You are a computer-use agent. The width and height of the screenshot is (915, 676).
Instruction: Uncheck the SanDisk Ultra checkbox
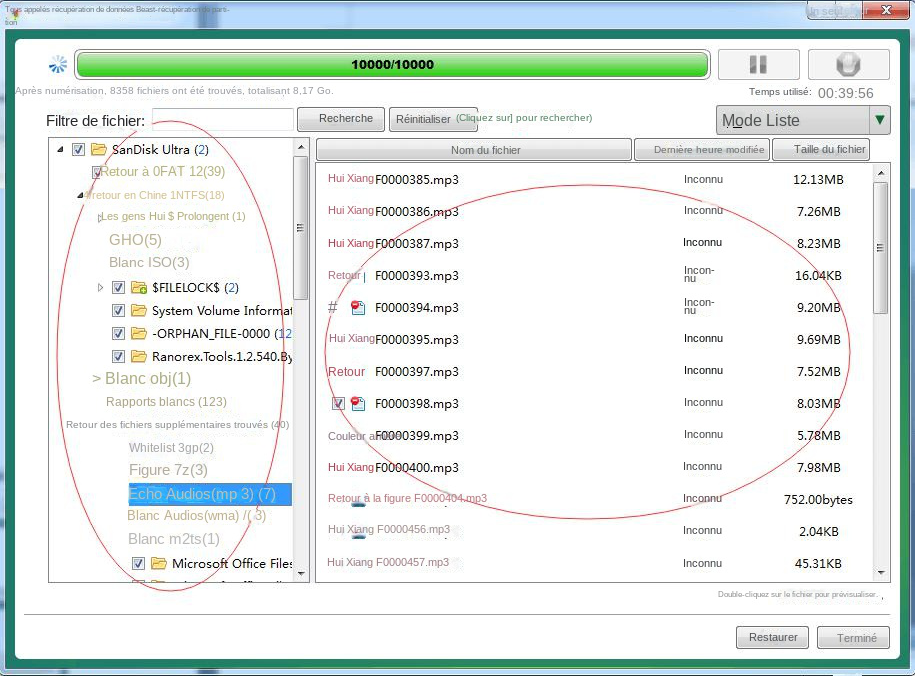click(78, 150)
